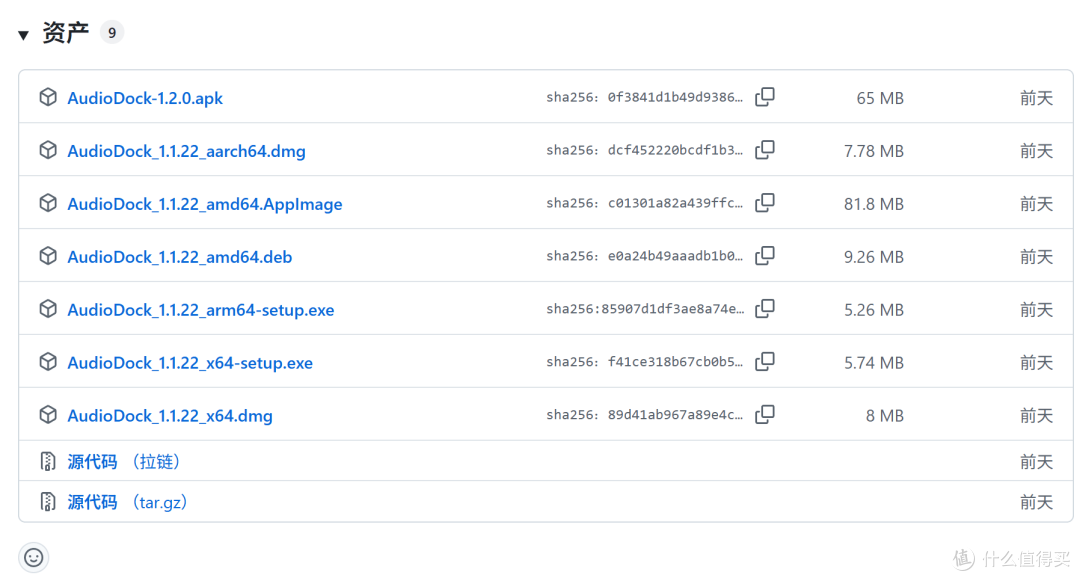Click package icon beside AudioDock-1.2.0.apk
Viewport: 1080px width, 581px height.
click(48, 97)
